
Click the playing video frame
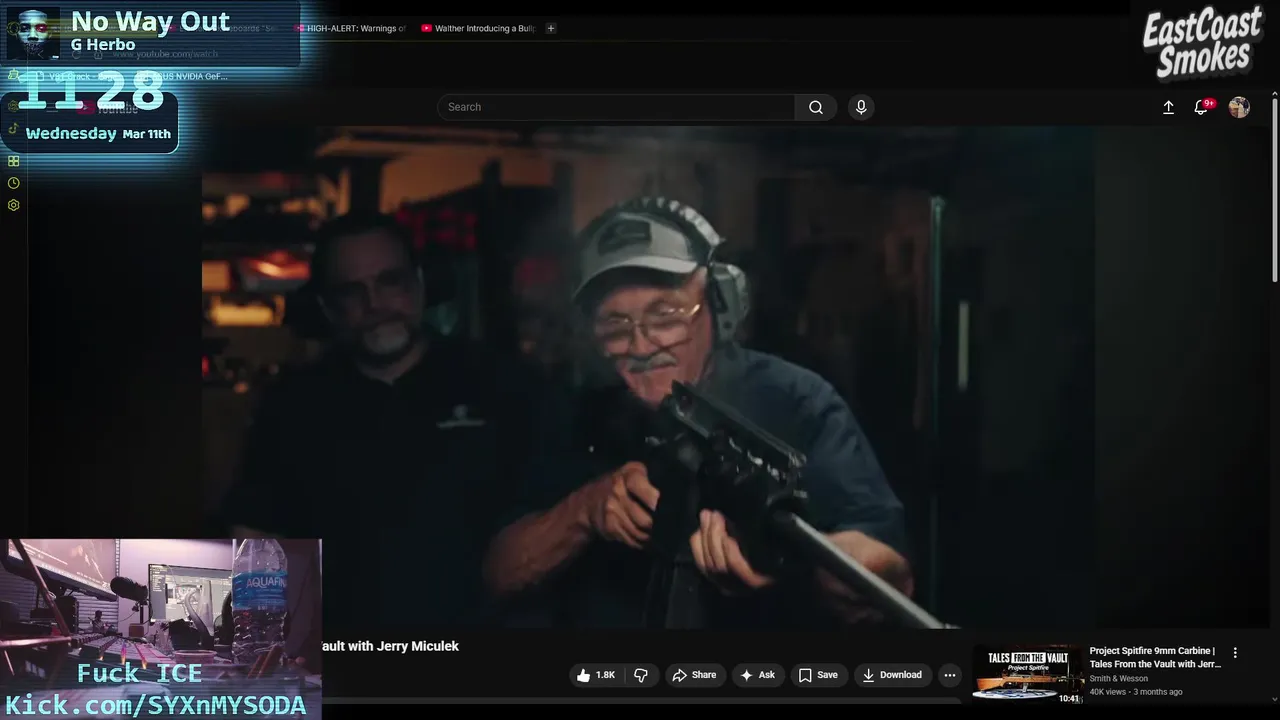click(648, 377)
